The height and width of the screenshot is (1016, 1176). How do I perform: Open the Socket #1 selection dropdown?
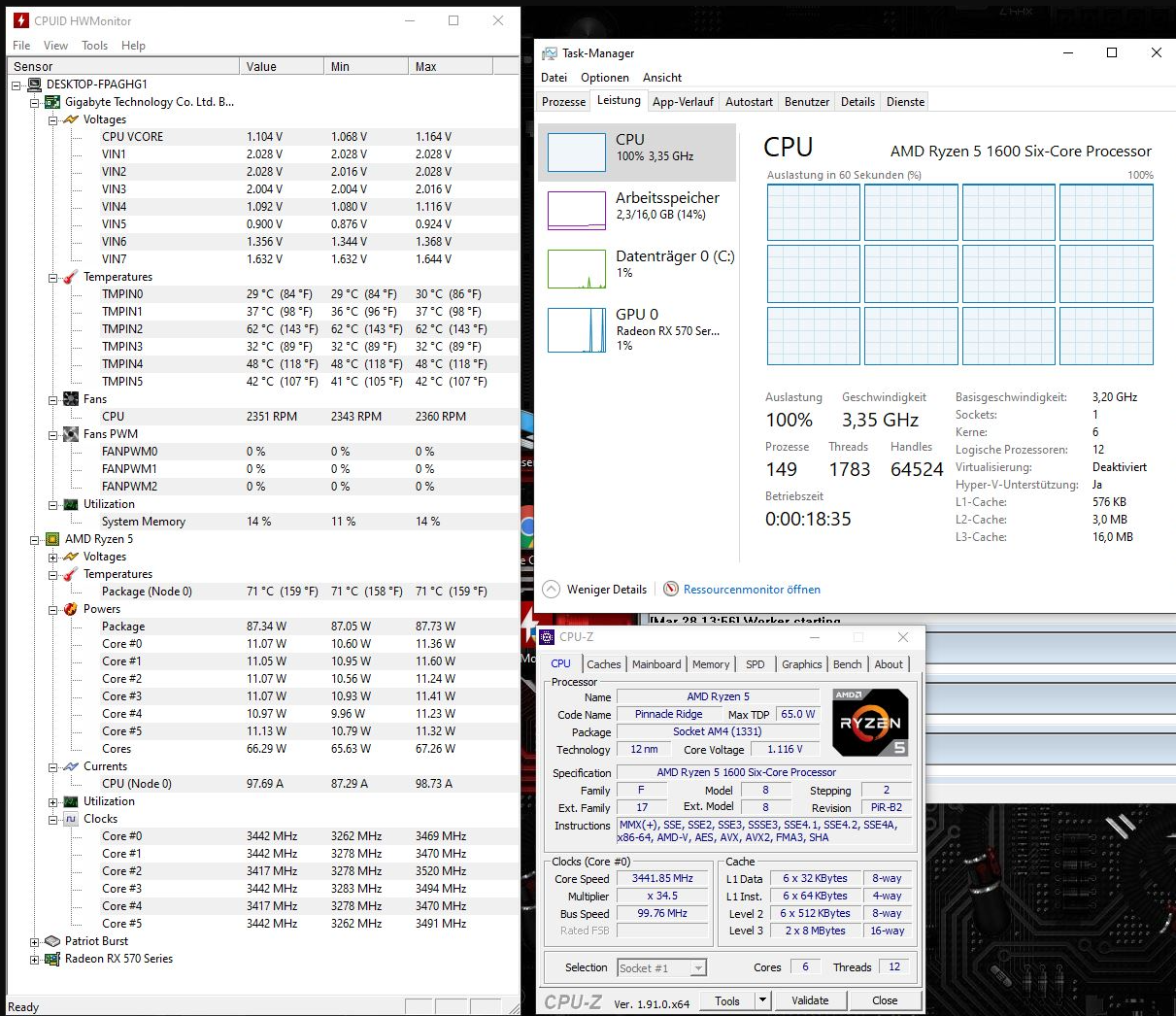[x=698, y=967]
